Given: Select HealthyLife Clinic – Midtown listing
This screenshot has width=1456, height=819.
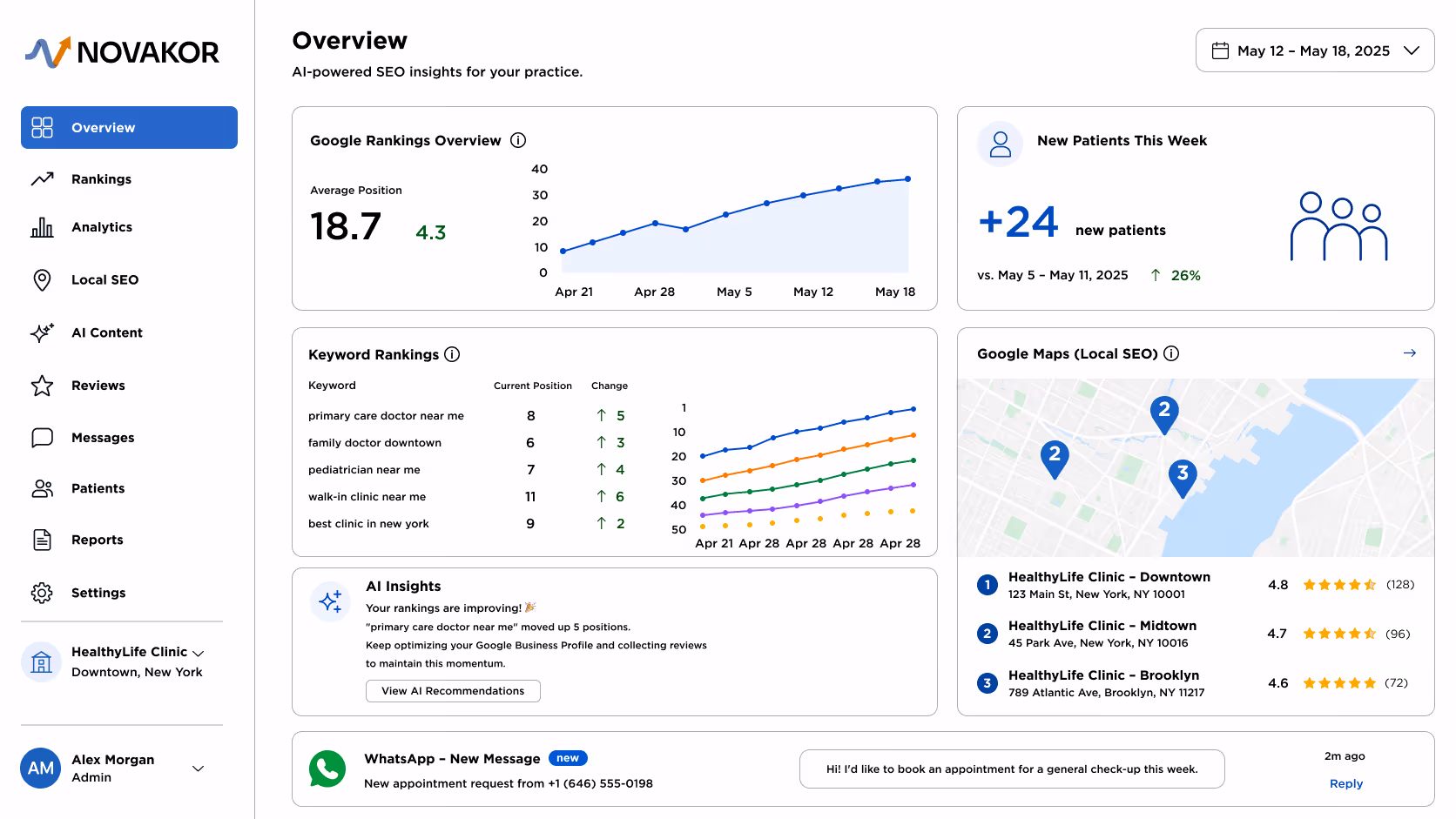Looking at the screenshot, I should 1195,634.
